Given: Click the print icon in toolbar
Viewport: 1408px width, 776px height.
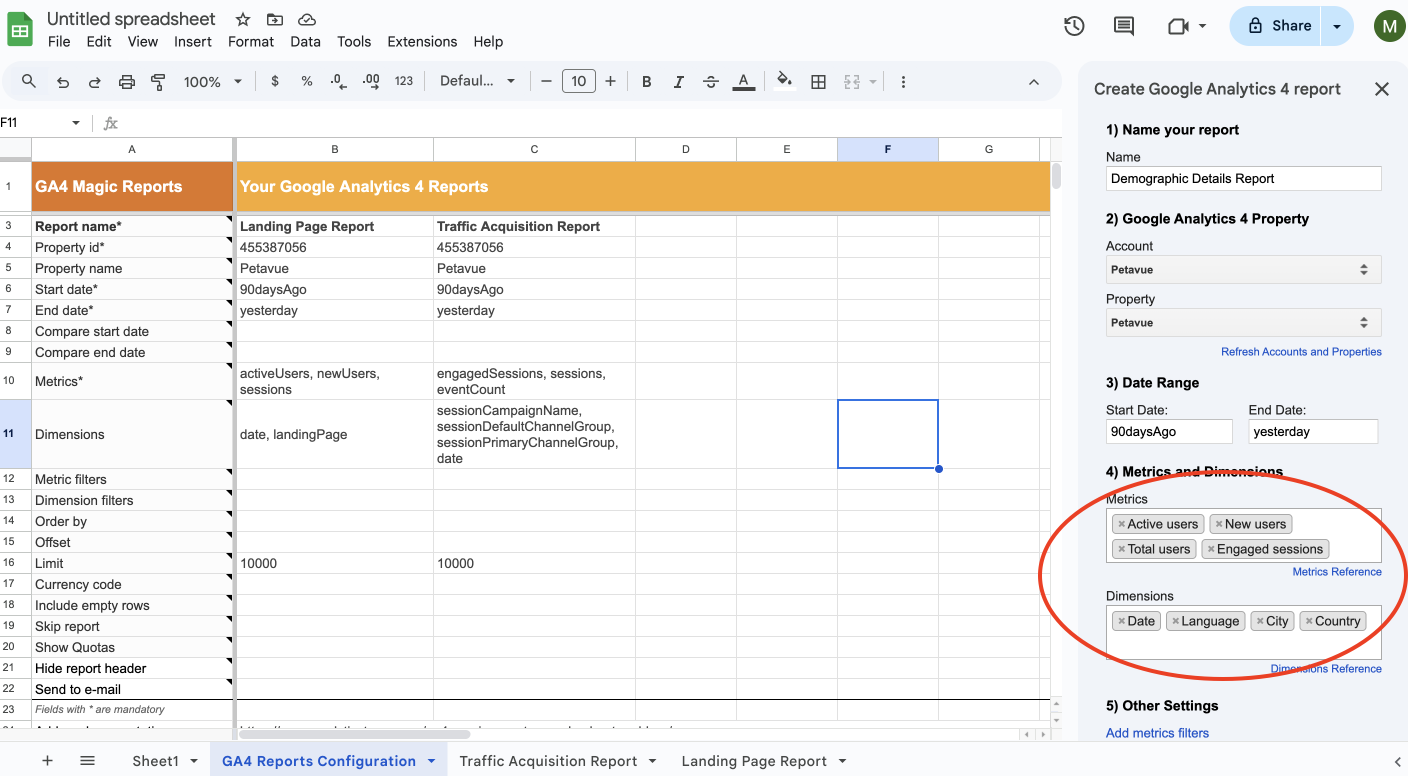Looking at the screenshot, I should click(126, 82).
